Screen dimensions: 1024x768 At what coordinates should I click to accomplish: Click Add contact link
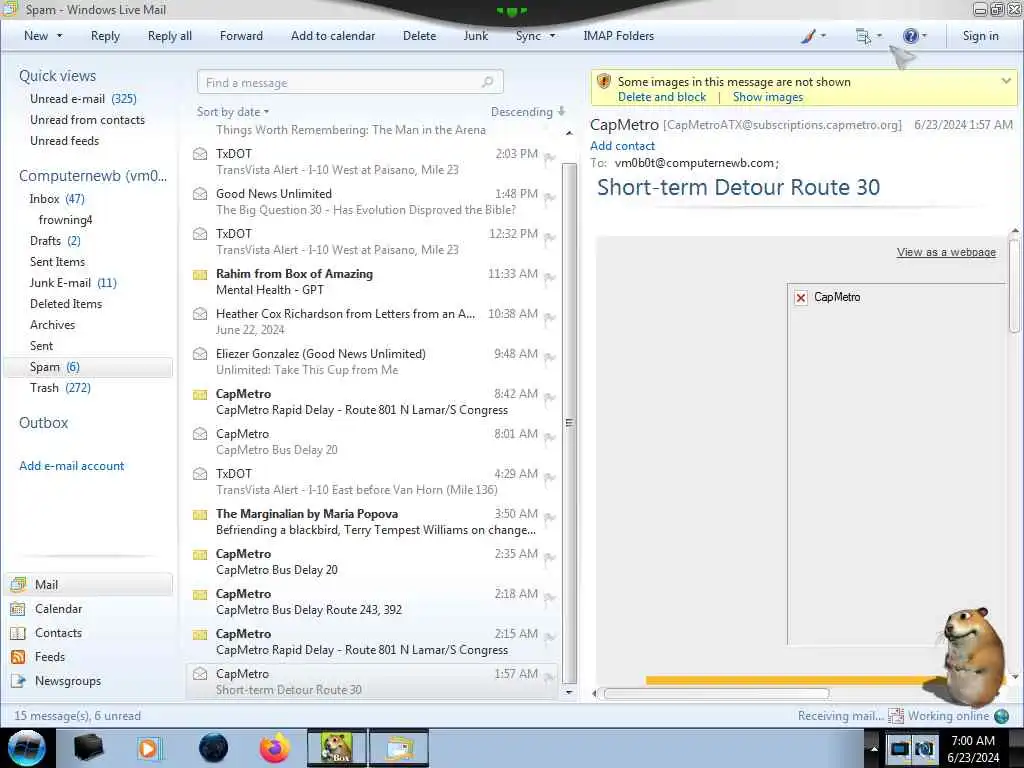coord(622,146)
